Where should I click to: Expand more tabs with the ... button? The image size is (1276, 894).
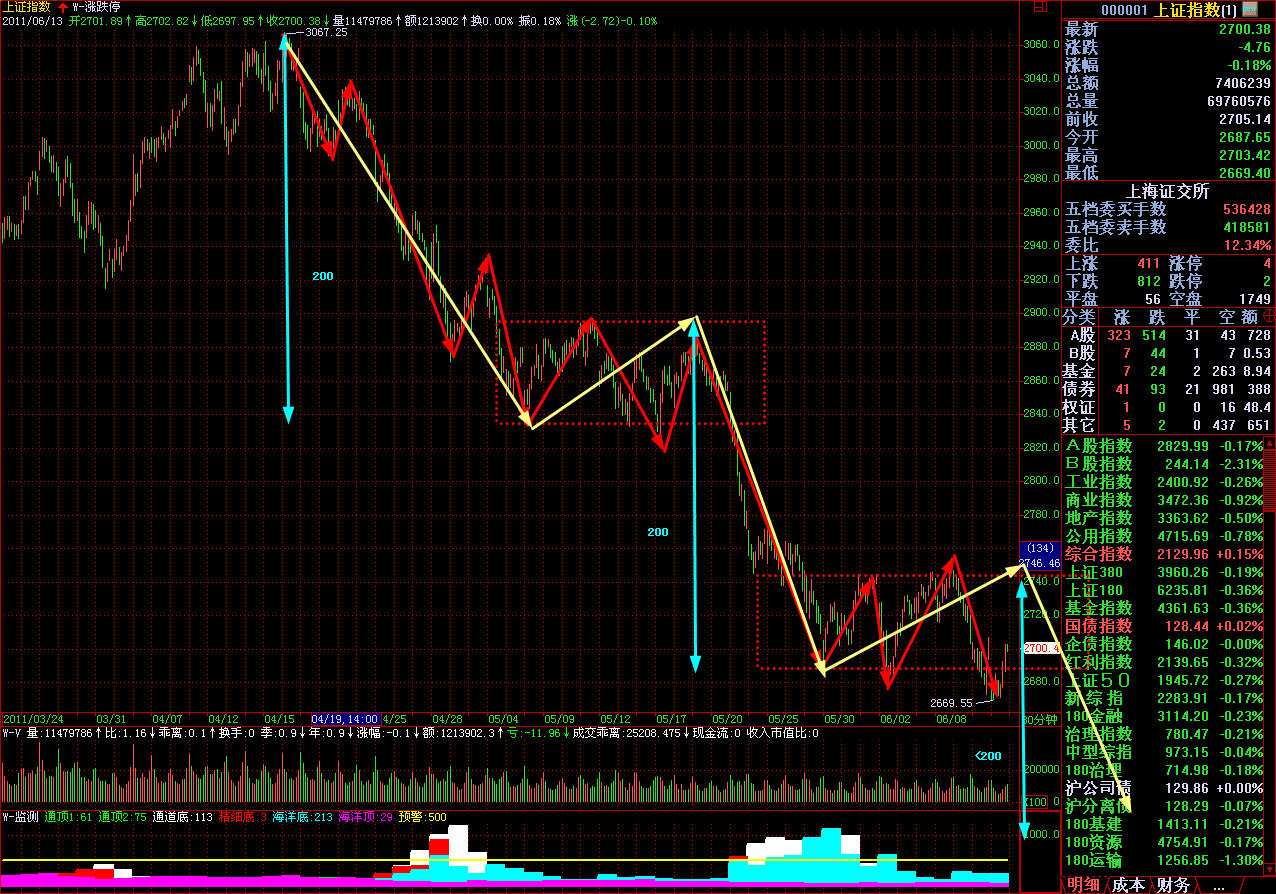(1218, 885)
